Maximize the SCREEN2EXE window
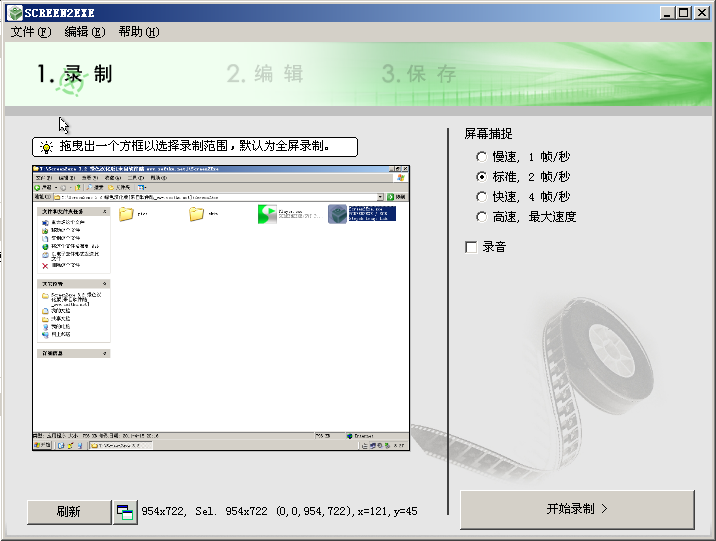 click(x=684, y=13)
